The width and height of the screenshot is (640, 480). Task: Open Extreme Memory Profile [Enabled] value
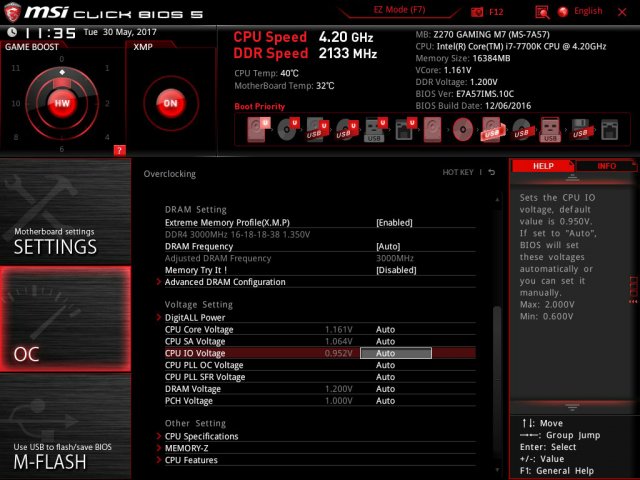[x=394, y=223]
